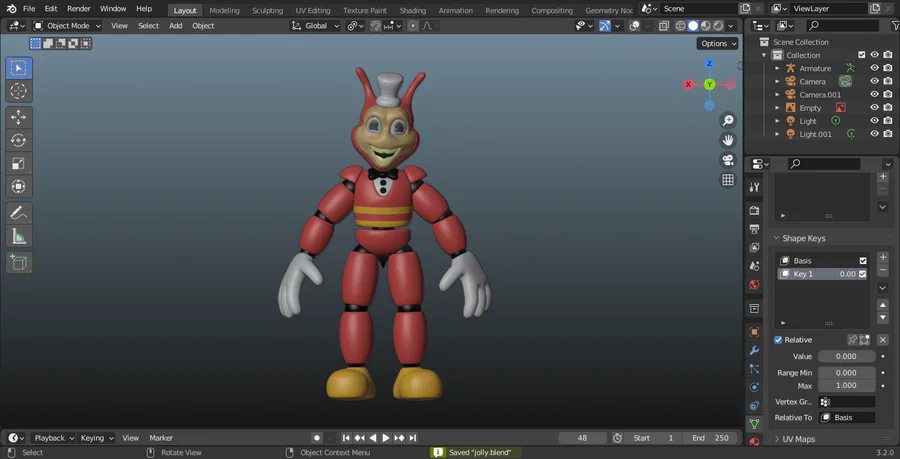Select the Annotate tool
Screen dimensions: 900x459
[19, 212]
